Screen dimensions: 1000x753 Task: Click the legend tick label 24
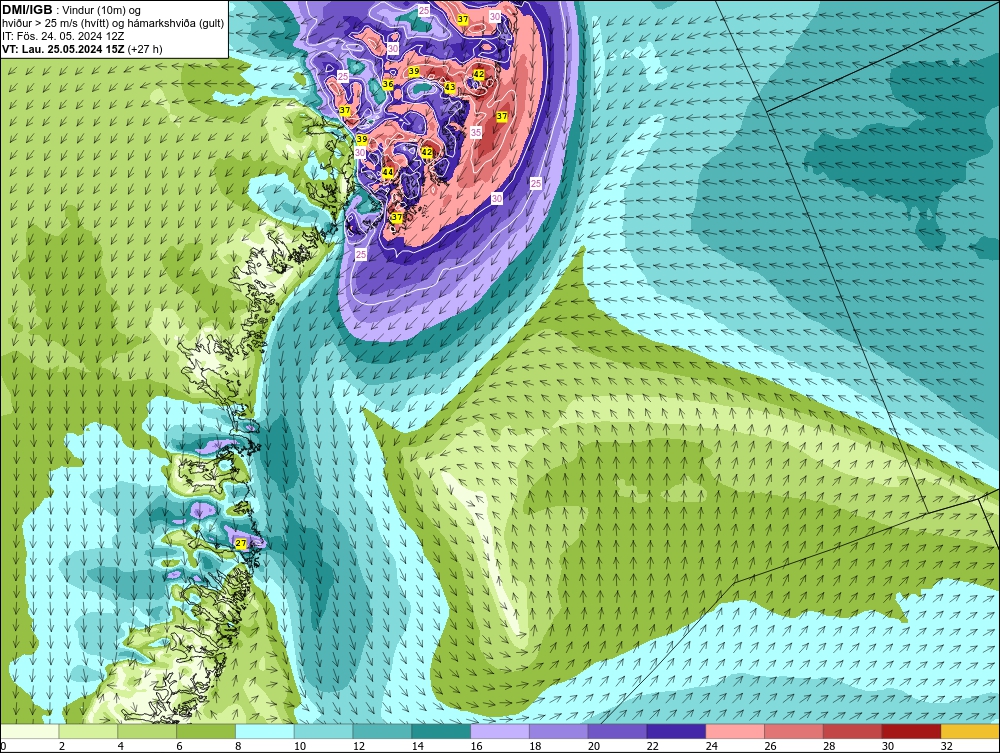click(711, 746)
